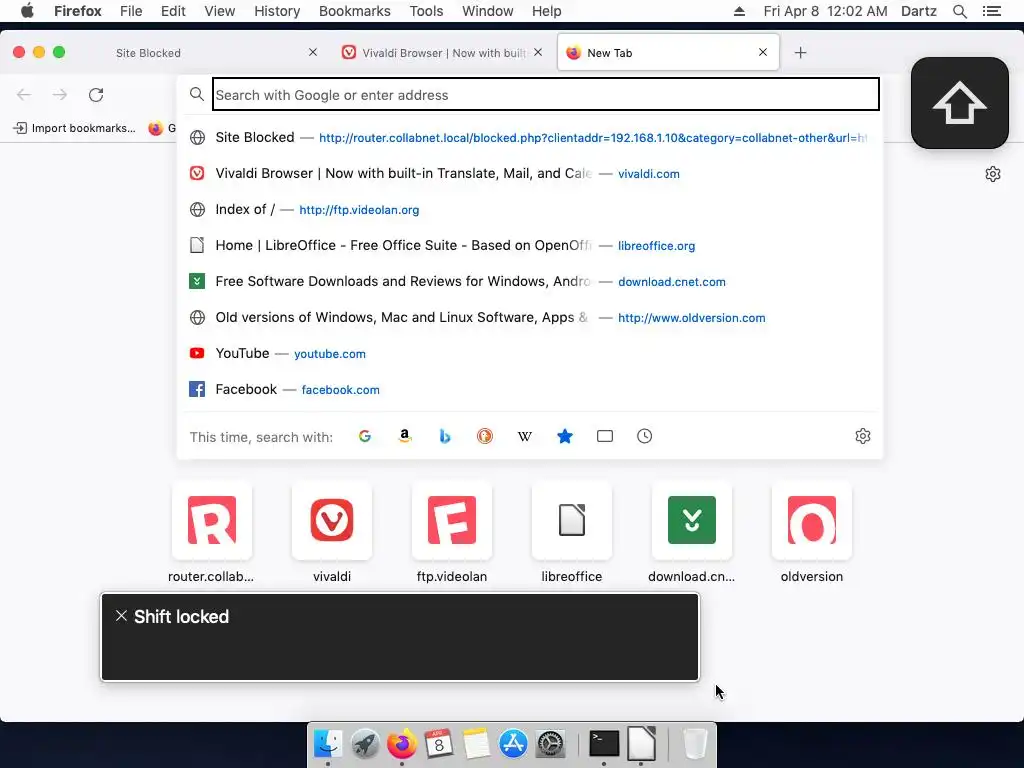Search only History clock icon
The width and height of the screenshot is (1024, 768).
tap(645, 436)
